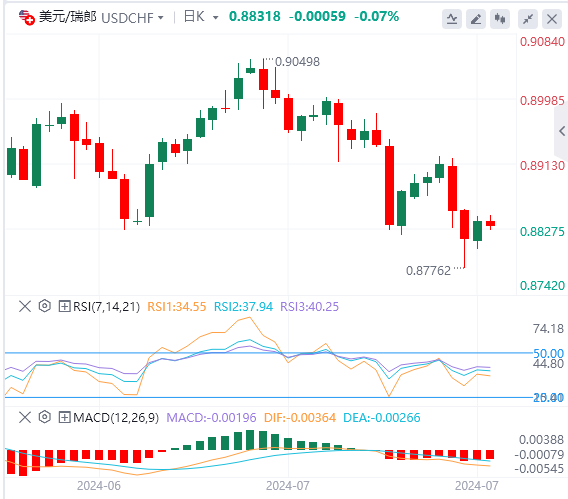
Task: Click the percent change -0.07%
Action: tap(376, 16)
